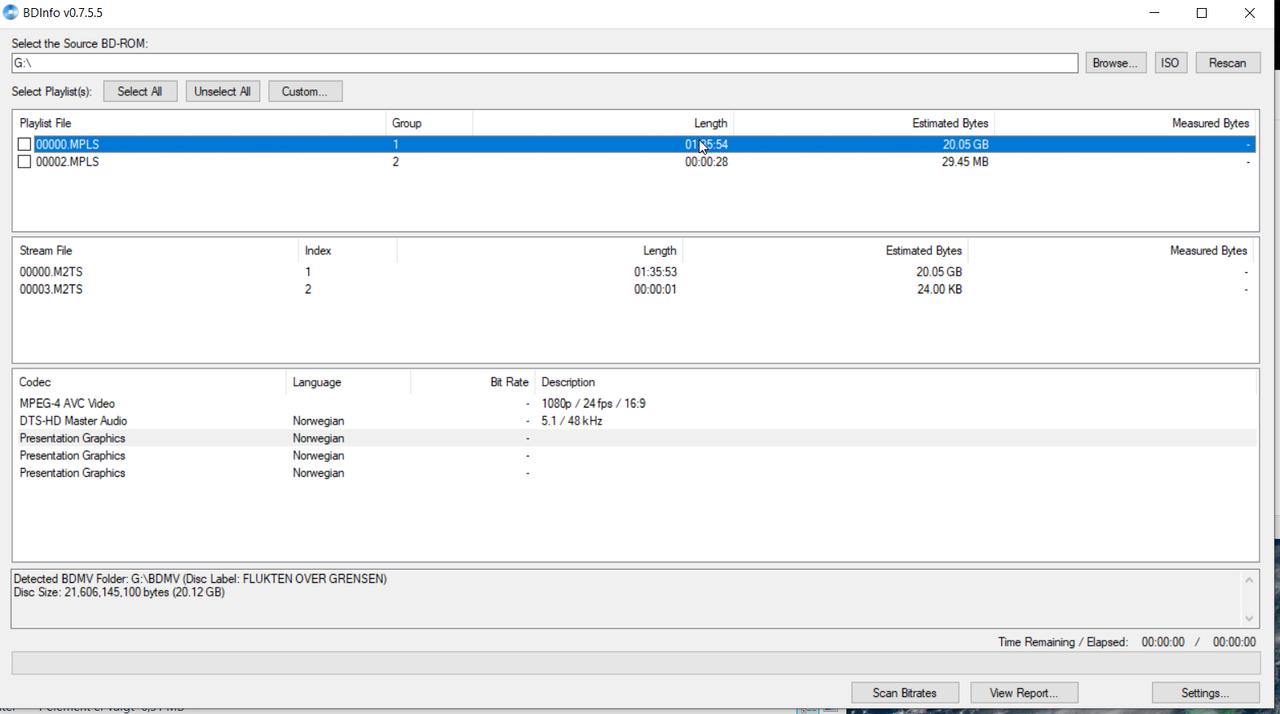This screenshot has height=714, width=1280.
Task: Select stream file 00000.M2TS
Action: [x=51, y=272]
